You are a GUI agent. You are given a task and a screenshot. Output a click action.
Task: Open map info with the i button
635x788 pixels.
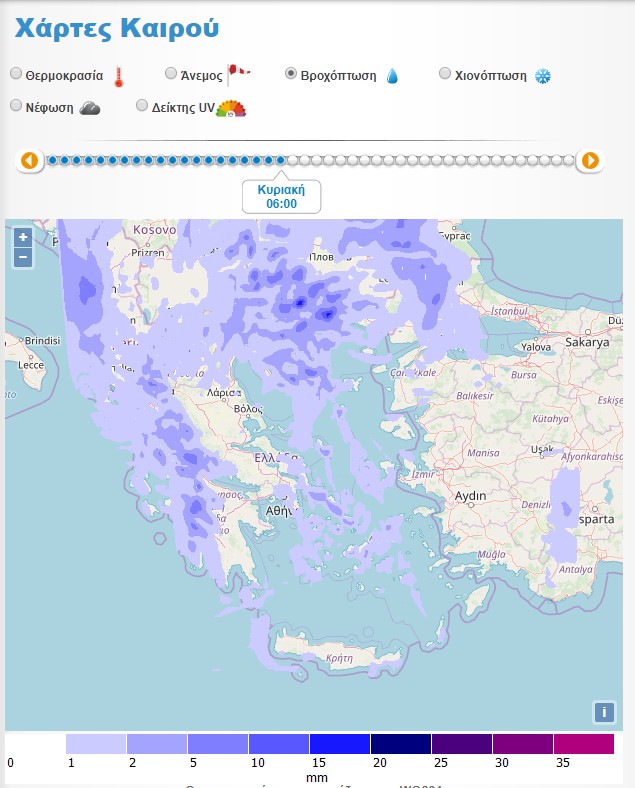[x=604, y=712]
